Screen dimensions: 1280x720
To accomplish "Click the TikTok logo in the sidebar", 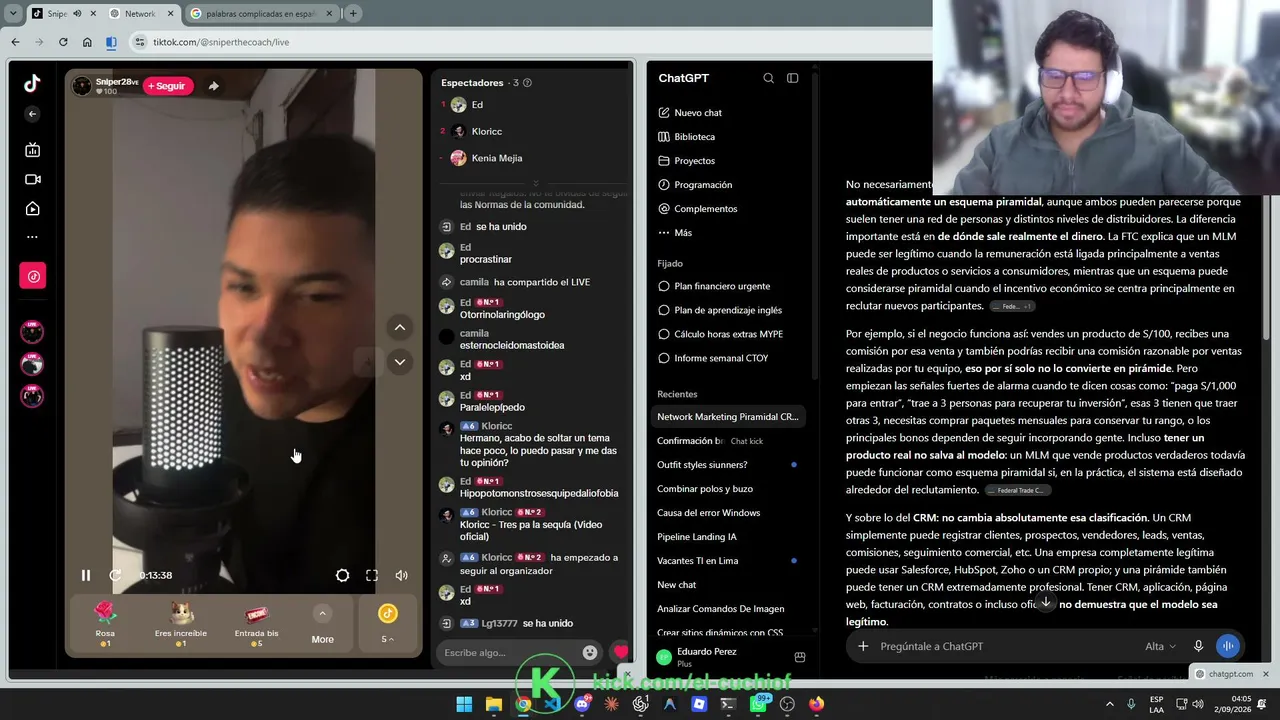I will click(x=32, y=84).
